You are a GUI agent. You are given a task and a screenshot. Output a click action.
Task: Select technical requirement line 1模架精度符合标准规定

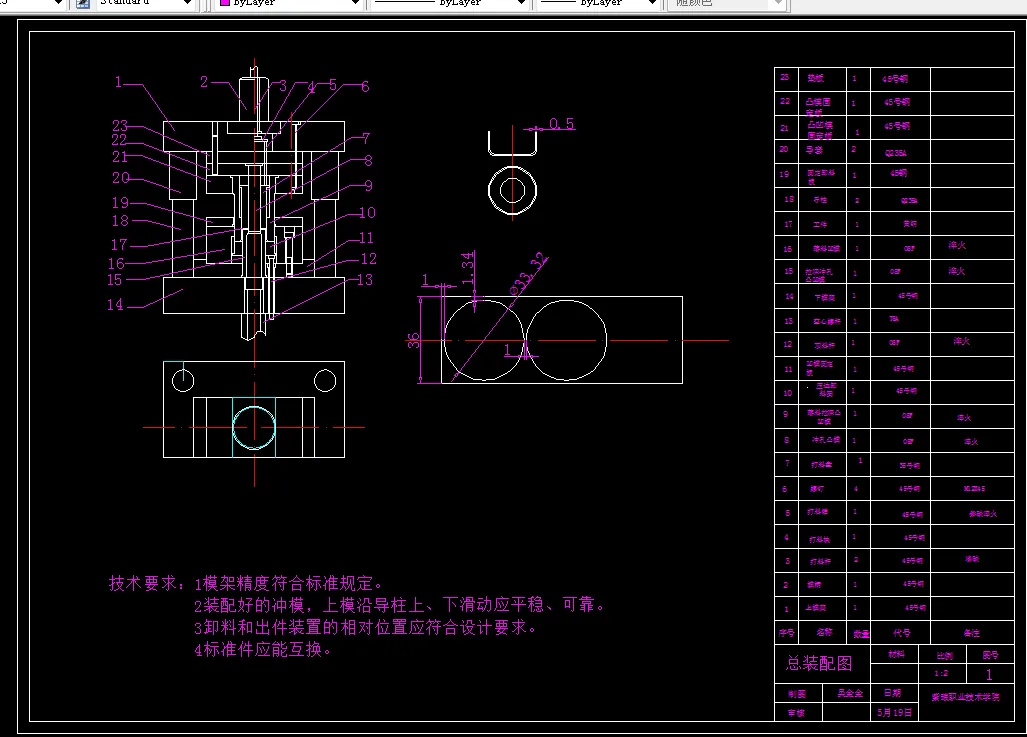pyautogui.click(x=288, y=583)
